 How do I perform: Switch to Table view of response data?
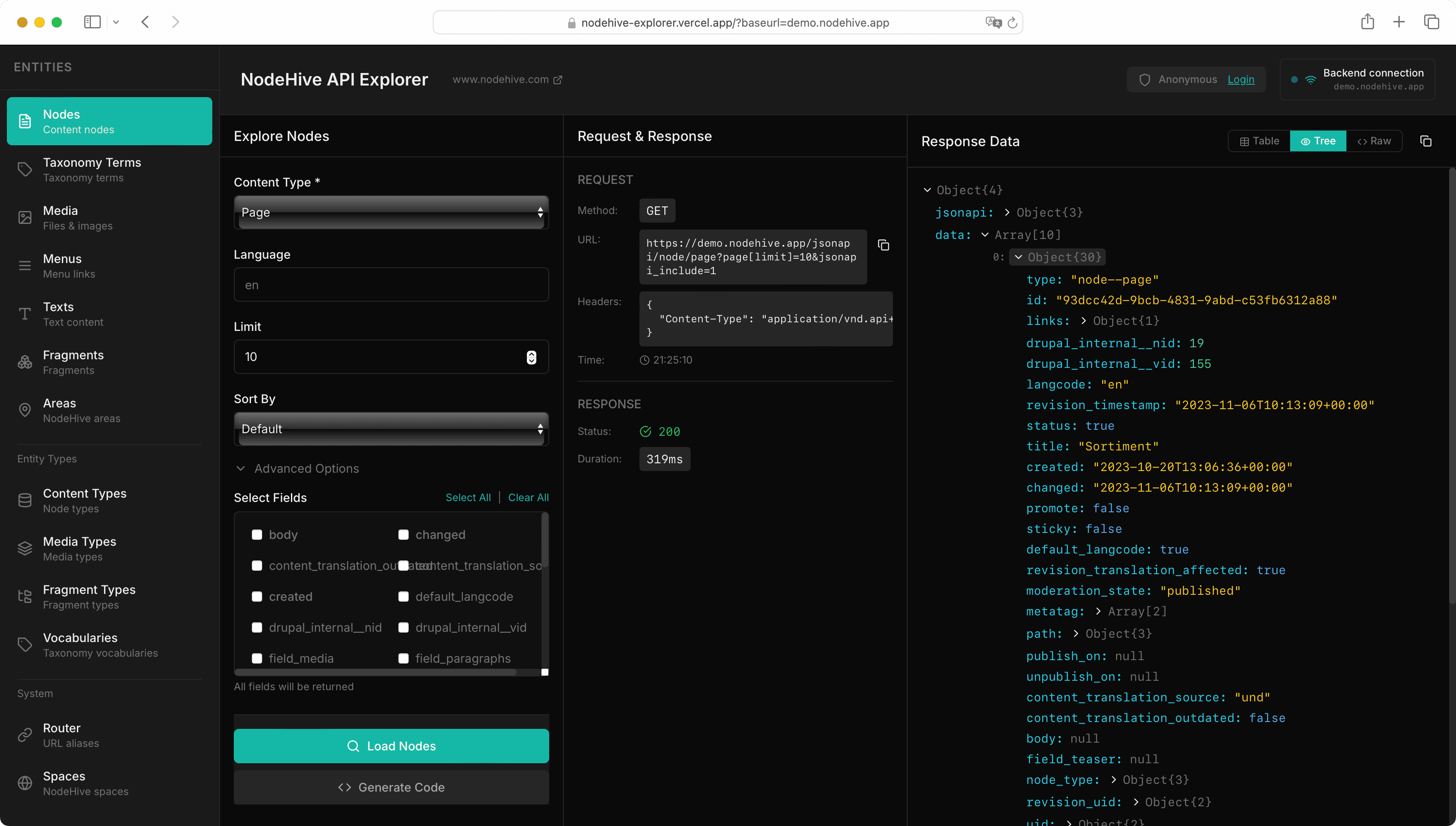1259,141
